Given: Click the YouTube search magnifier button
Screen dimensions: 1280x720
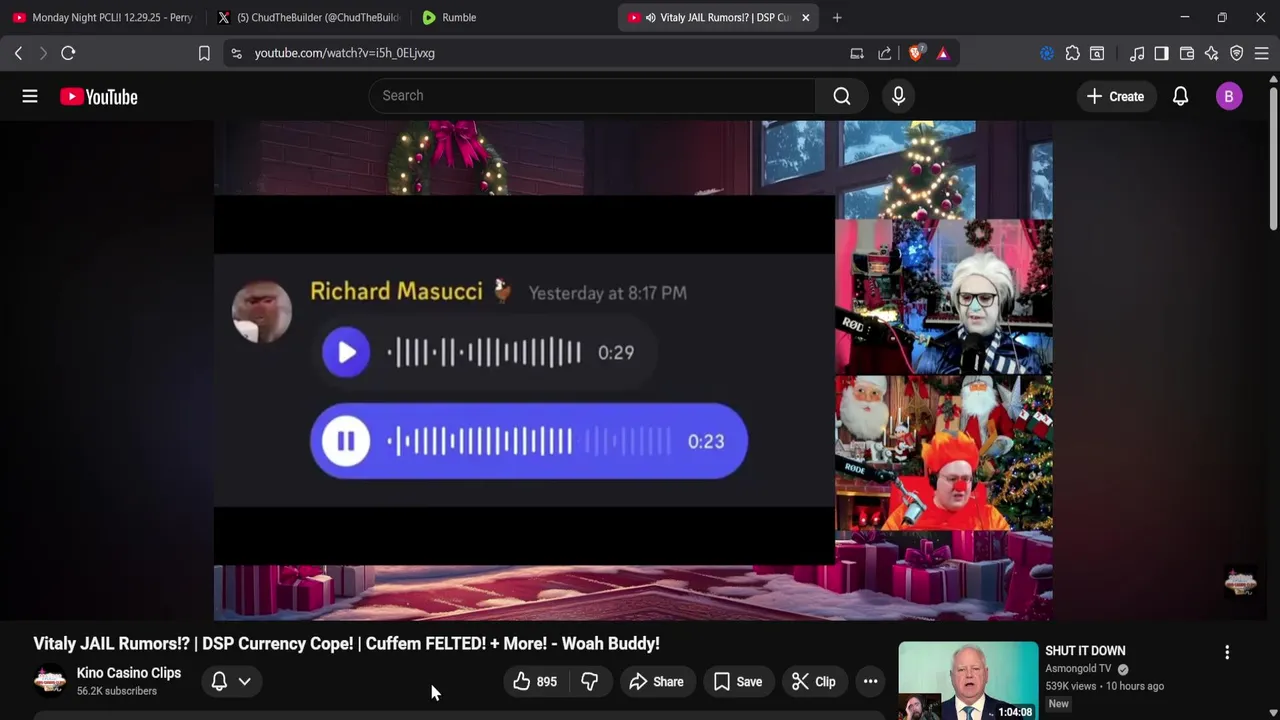Looking at the screenshot, I should [842, 96].
